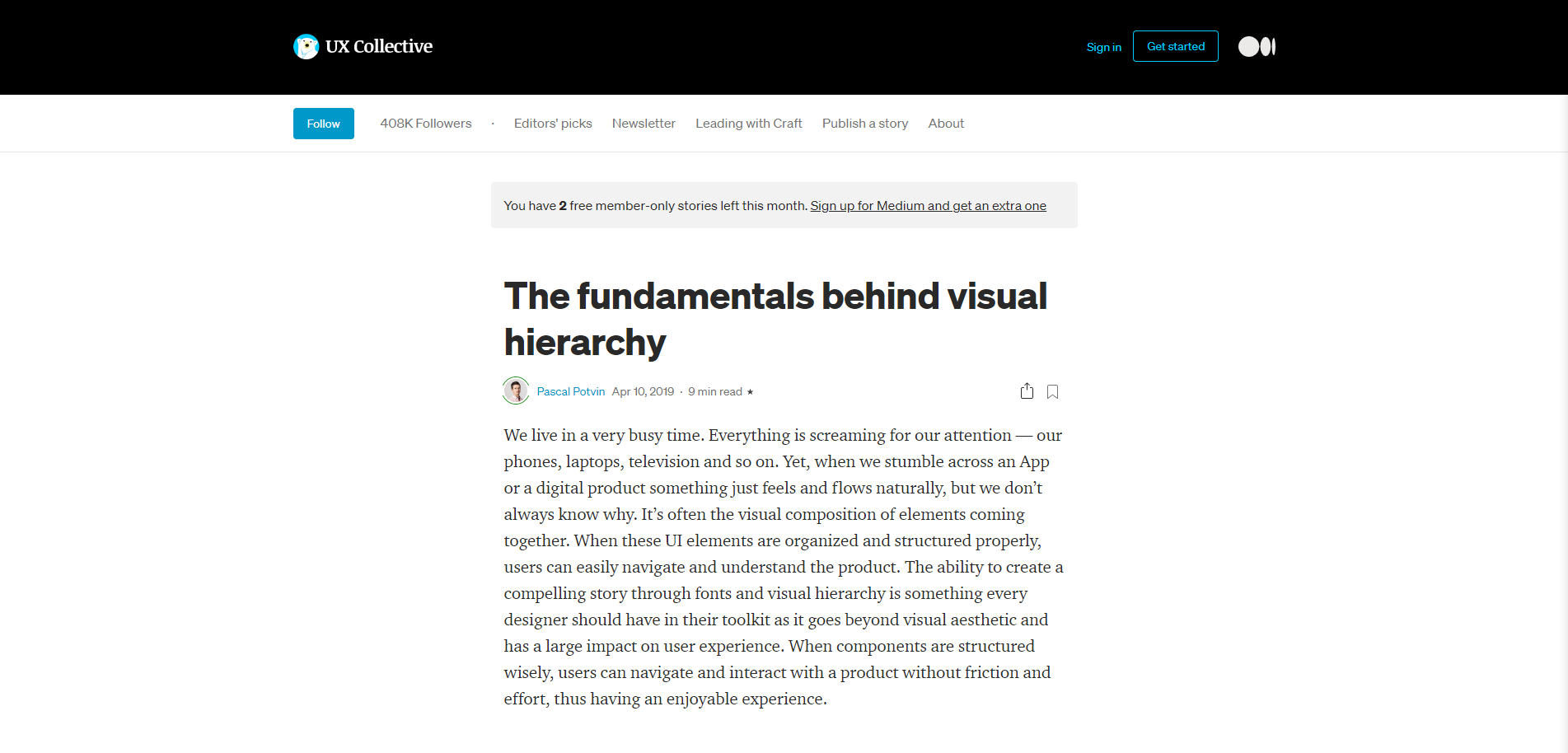Open the Editors' picks section
Screen dimensions: 1568x753
(553, 124)
